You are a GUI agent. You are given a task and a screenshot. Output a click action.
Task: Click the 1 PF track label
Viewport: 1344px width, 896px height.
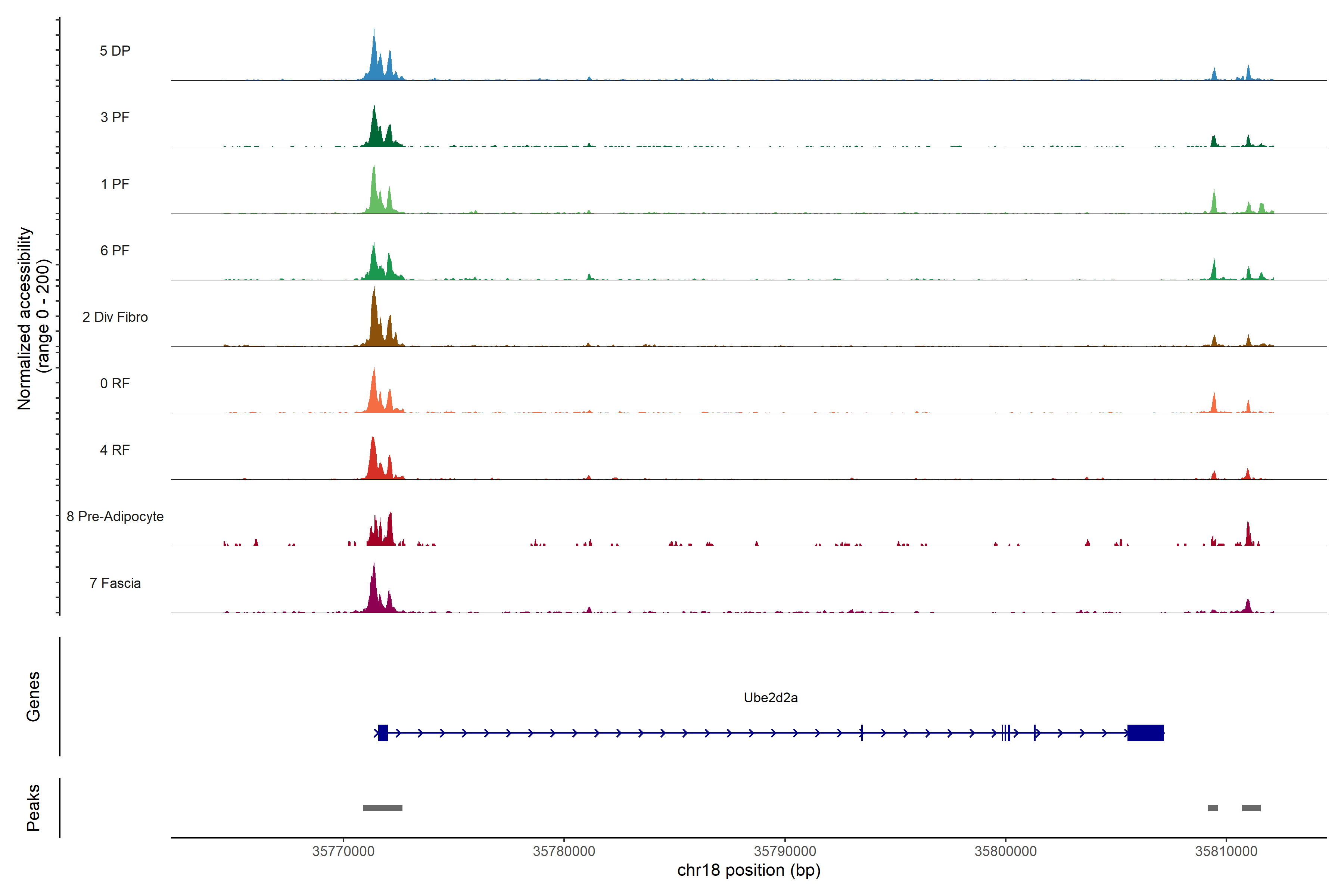click(115, 184)
